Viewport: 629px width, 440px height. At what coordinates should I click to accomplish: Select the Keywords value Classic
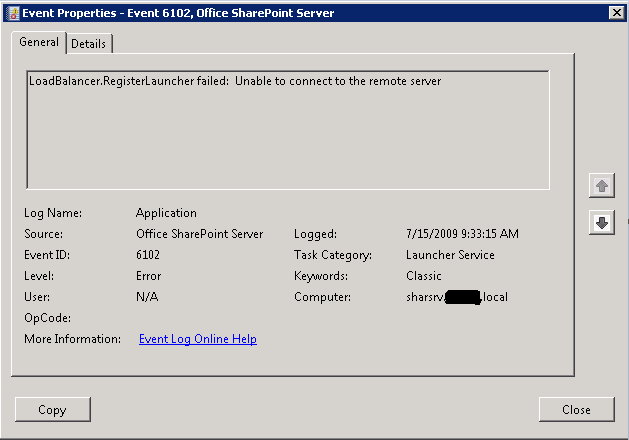click(x=424, y=276)
